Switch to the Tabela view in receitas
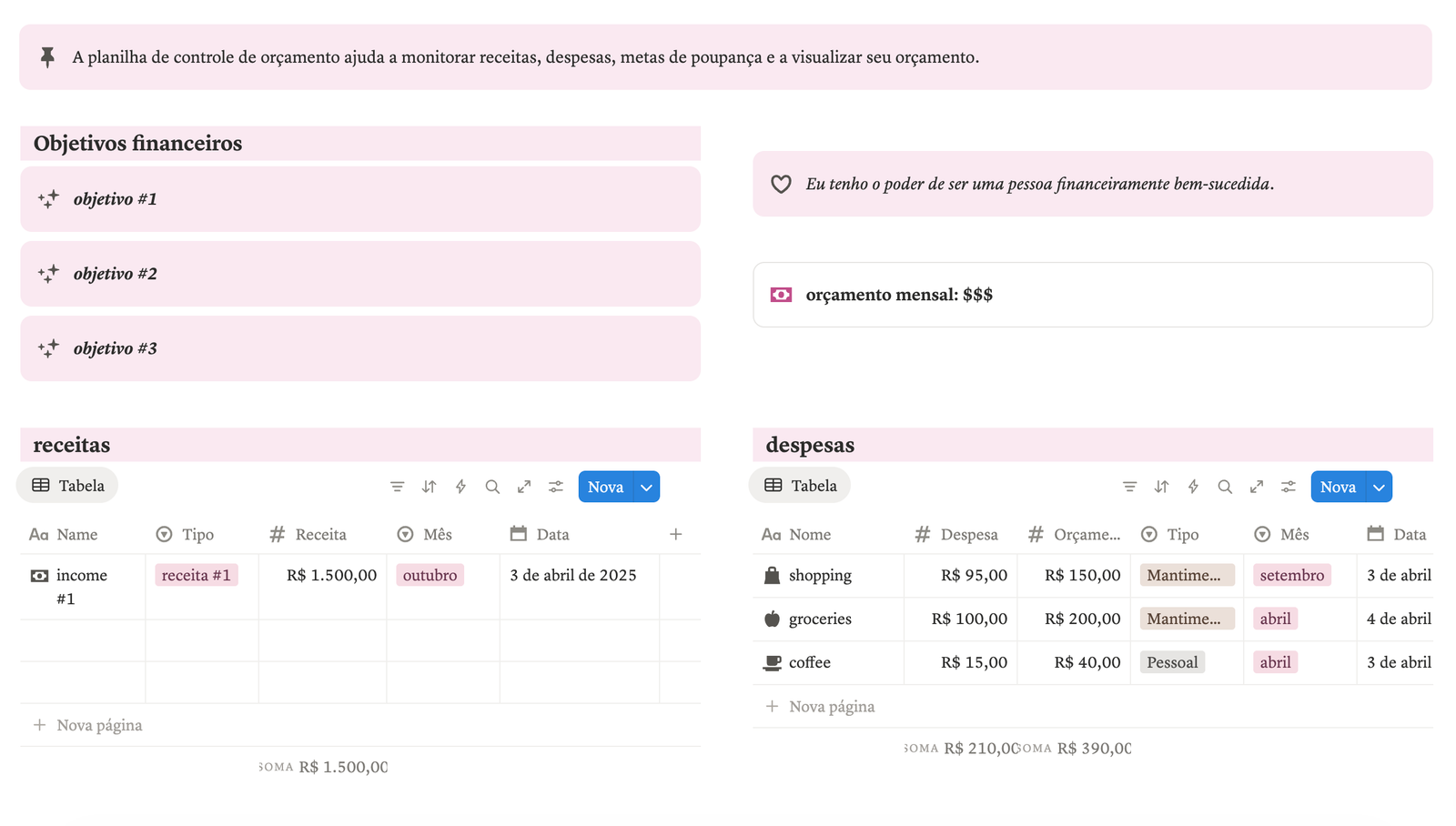Viewport: 1456px width, 826px height. [x=66, y=485]
